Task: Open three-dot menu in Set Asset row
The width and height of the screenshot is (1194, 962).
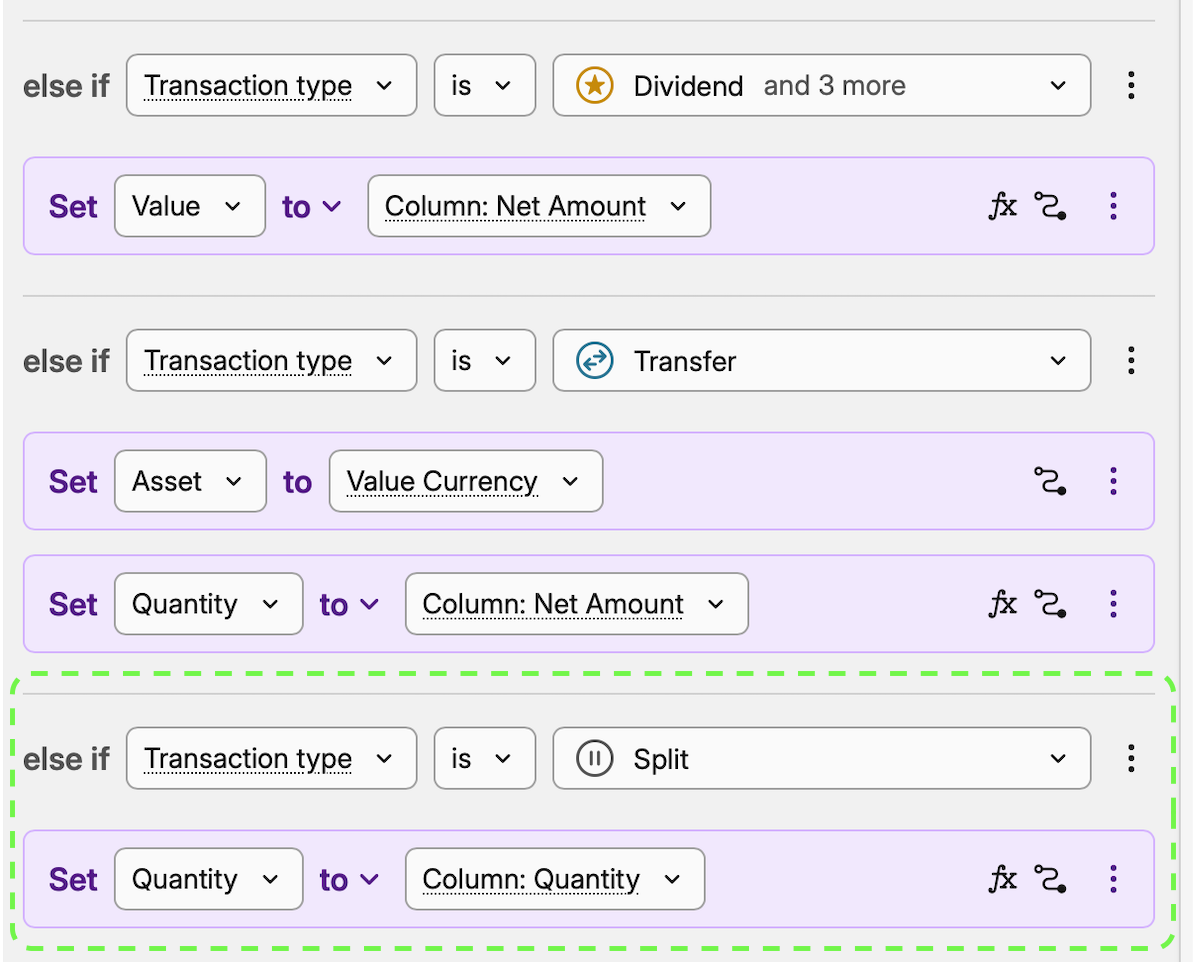Action: coord(1113,481)
